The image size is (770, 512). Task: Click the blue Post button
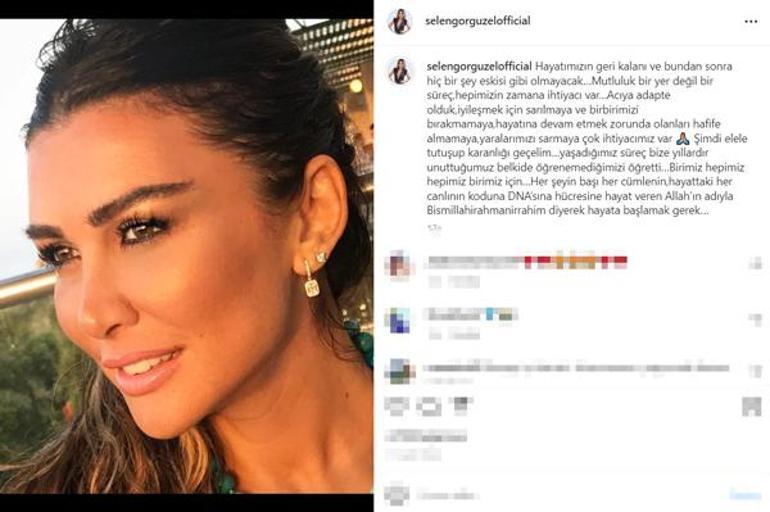[x=745, y=494]
